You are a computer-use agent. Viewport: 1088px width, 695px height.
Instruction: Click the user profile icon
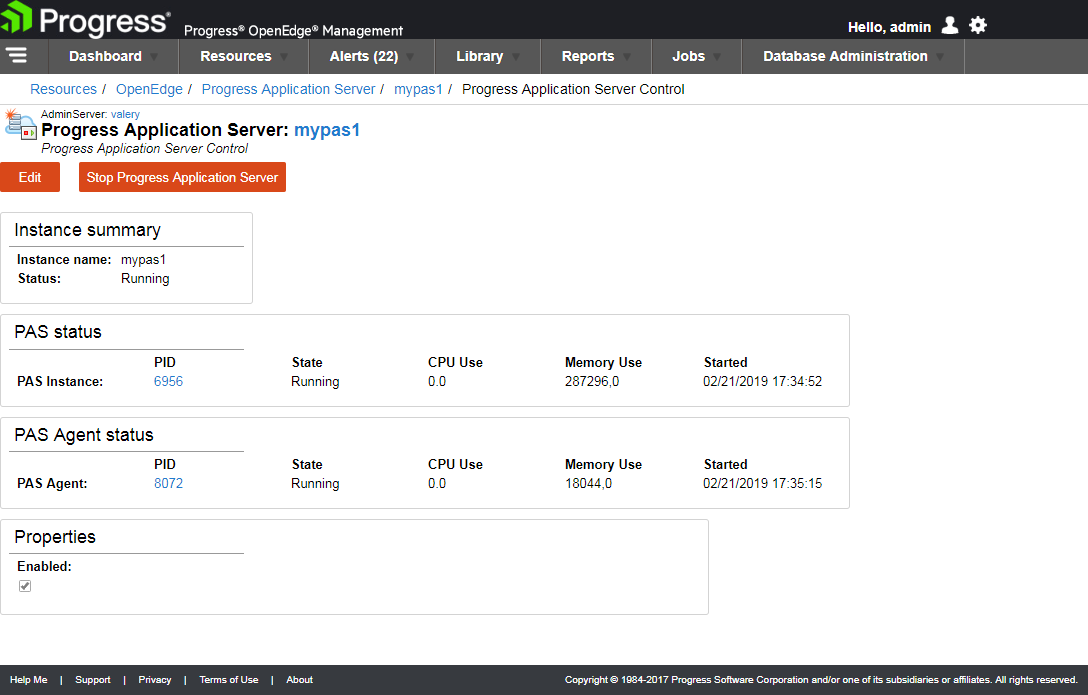pos(950,26)
